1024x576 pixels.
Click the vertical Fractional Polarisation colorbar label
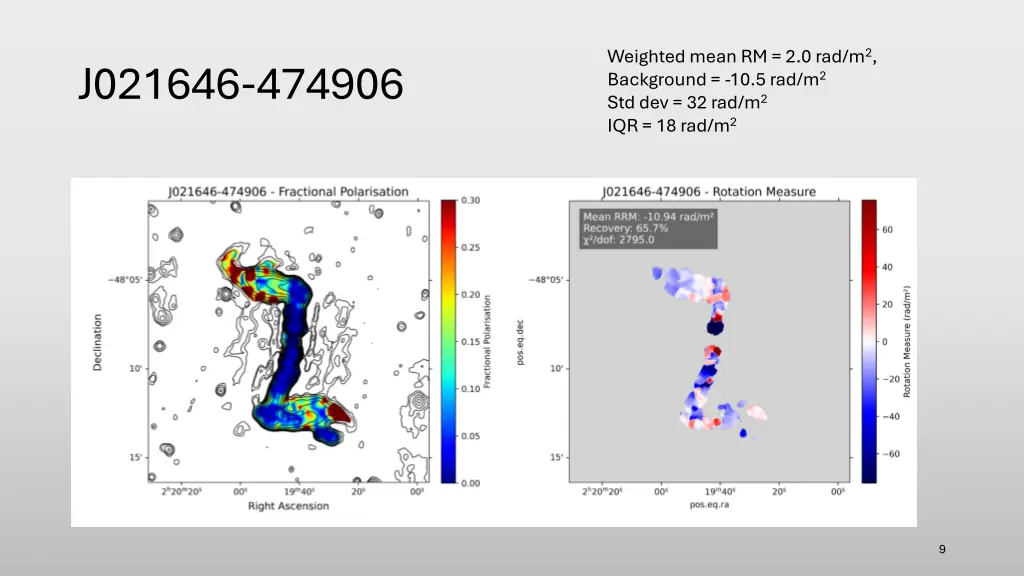coord(487,341)
